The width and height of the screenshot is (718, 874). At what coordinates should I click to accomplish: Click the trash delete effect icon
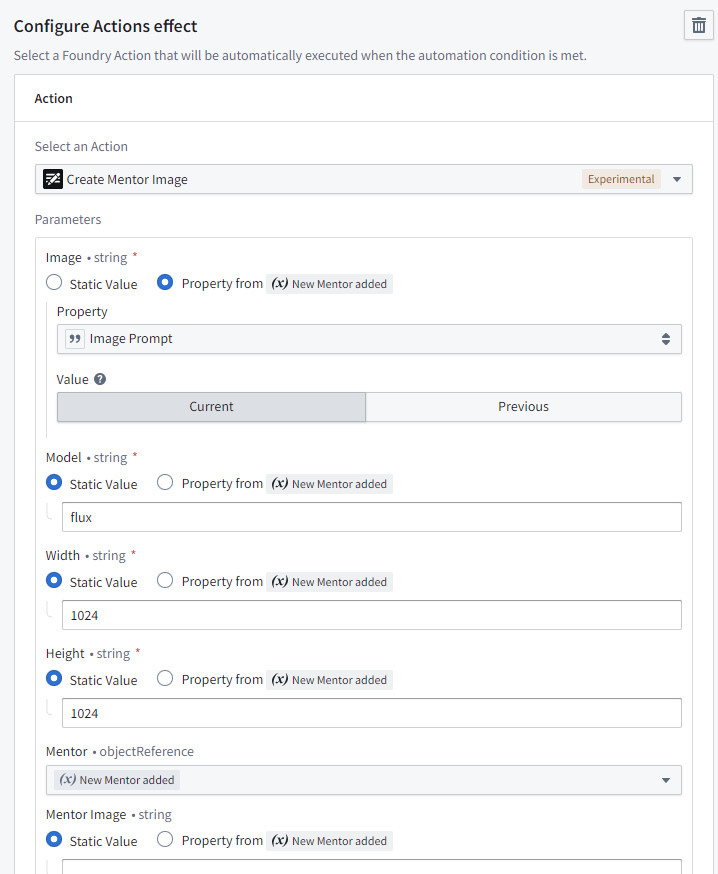pyautogui.click(x=698, y=27)
